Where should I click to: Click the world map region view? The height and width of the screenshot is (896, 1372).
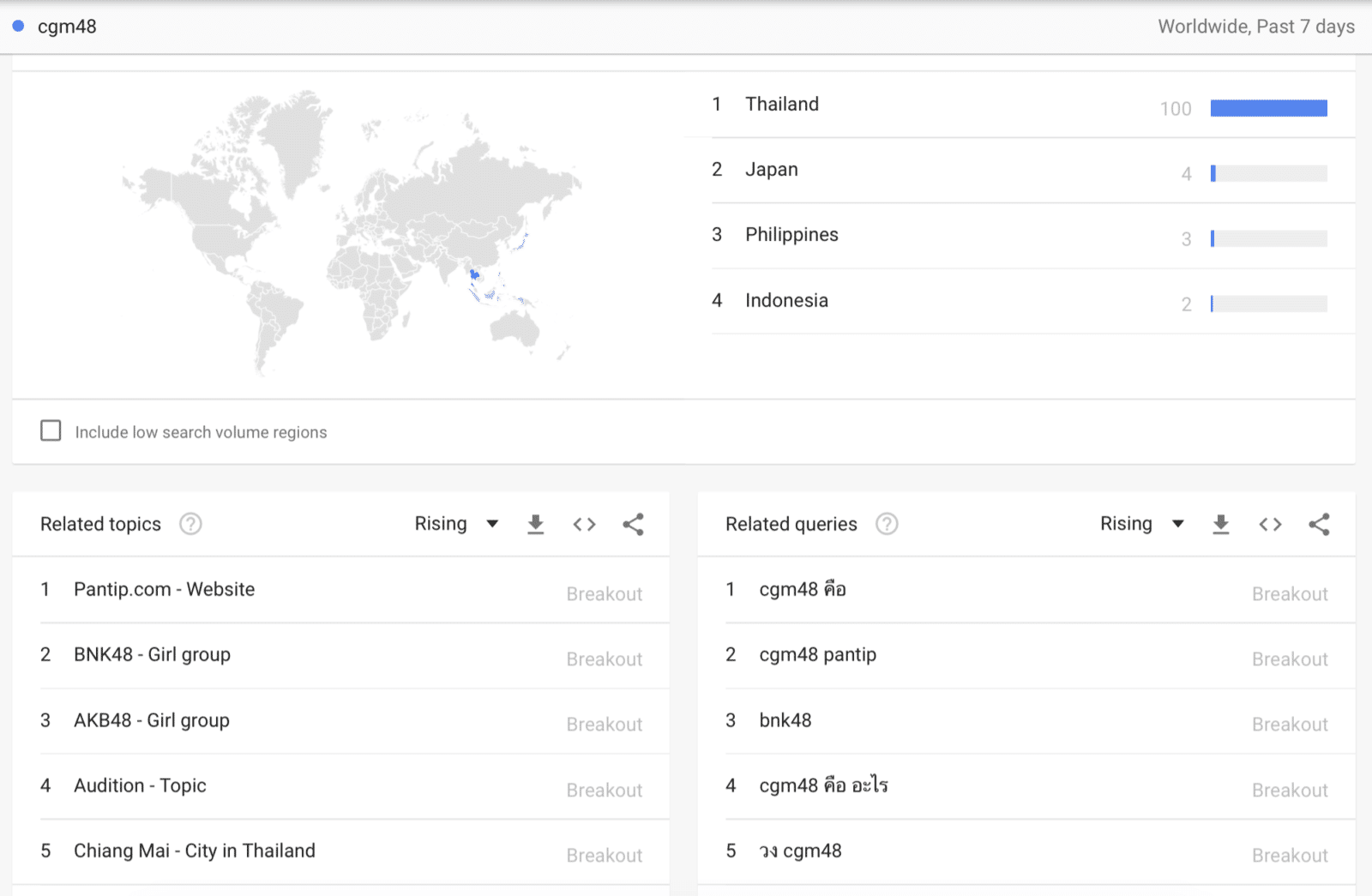coord(352,232)
